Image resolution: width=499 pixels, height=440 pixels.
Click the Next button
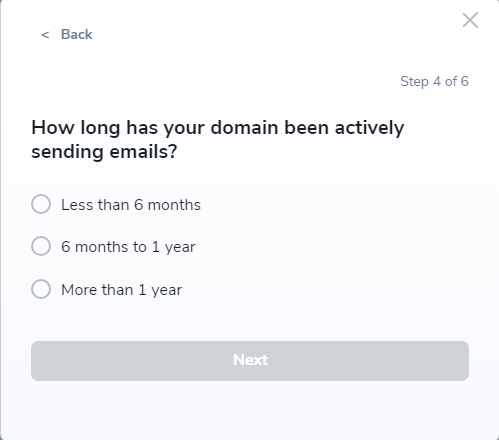(250, 361)
